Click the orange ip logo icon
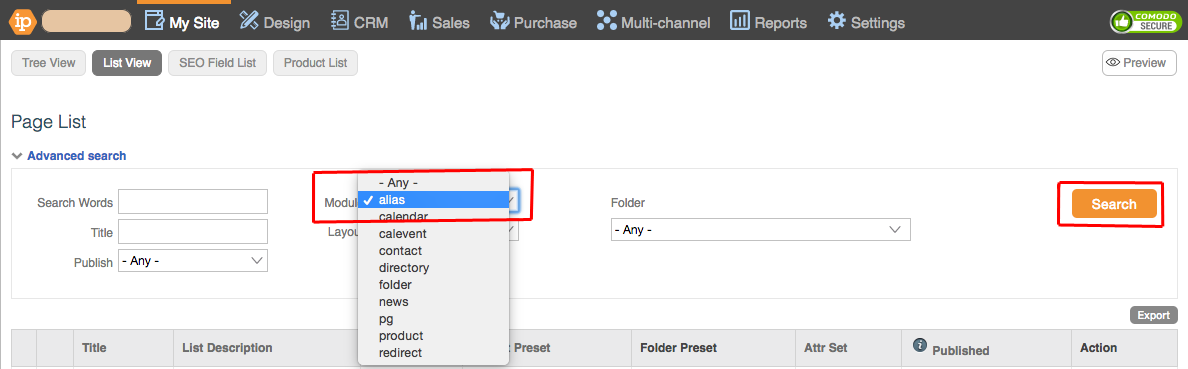The height and width of the screenshot is (369, 1188). (22, 21)
